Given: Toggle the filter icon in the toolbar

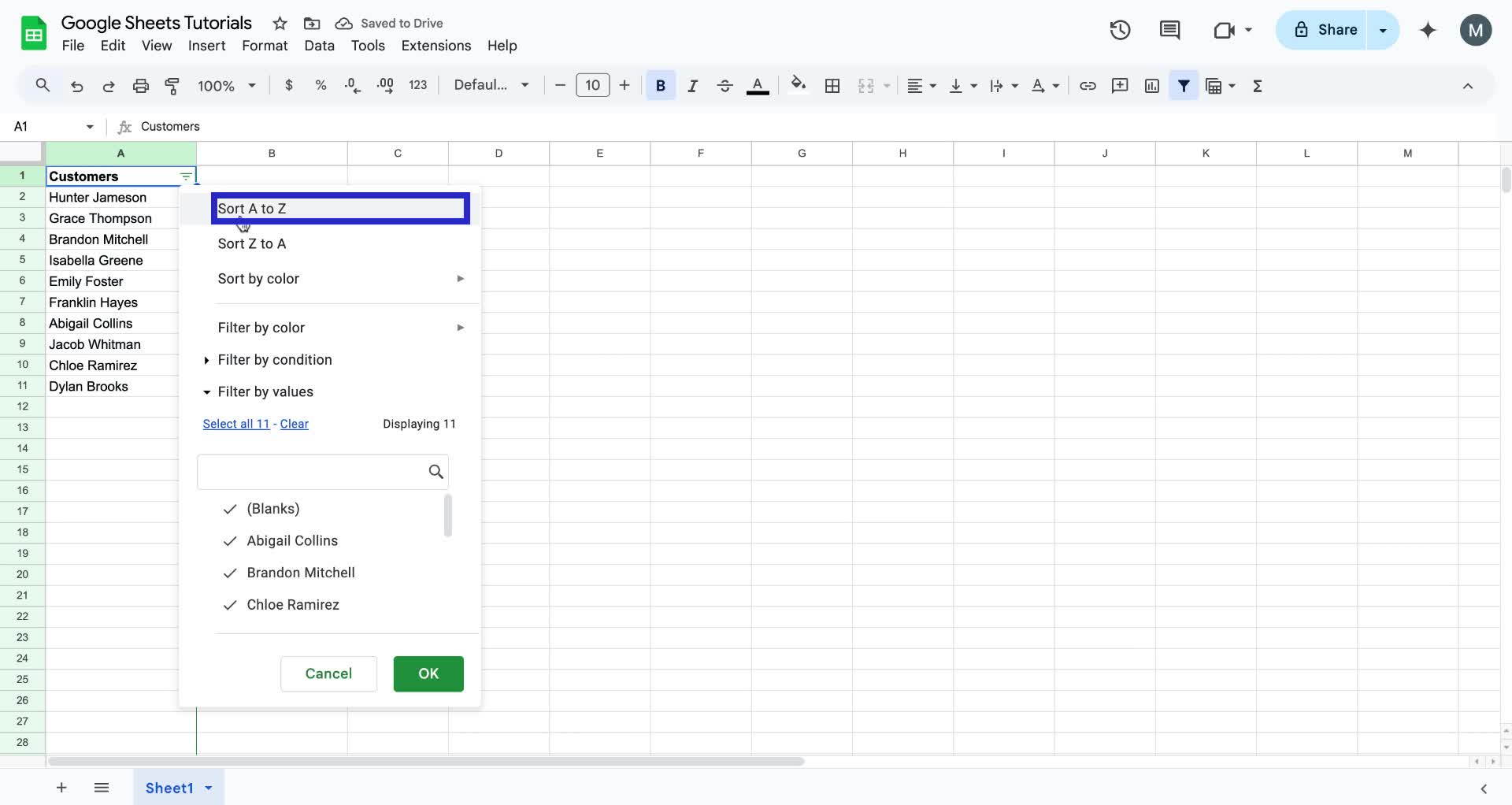Looking at the screenshot, I should [1184, 85].
